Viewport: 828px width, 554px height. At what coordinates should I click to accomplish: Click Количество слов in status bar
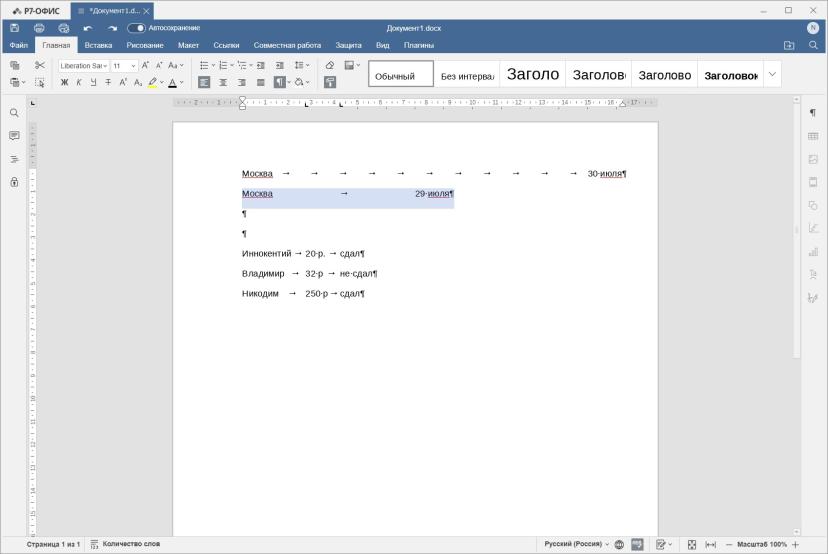coord(125,544)
